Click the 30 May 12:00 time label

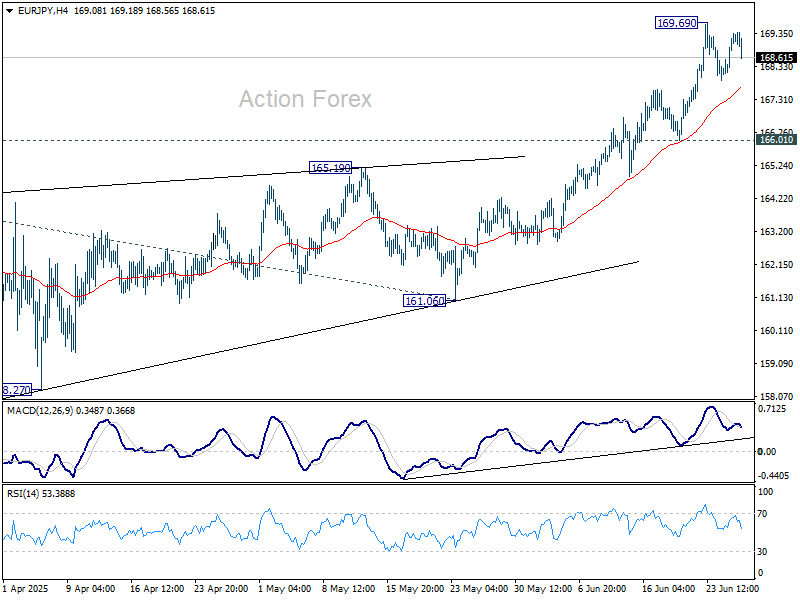pyautogui.click(x=543, y=589)
